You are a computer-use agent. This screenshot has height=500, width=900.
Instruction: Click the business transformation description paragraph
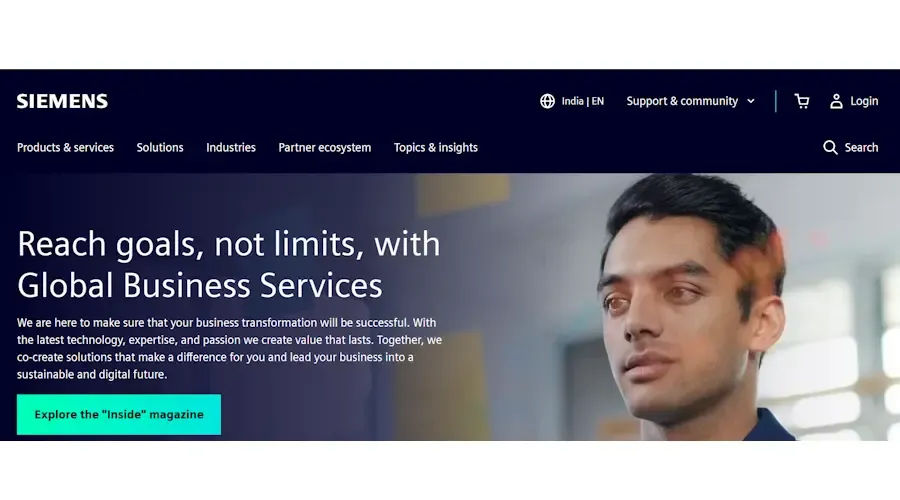[x=229, y=348]
